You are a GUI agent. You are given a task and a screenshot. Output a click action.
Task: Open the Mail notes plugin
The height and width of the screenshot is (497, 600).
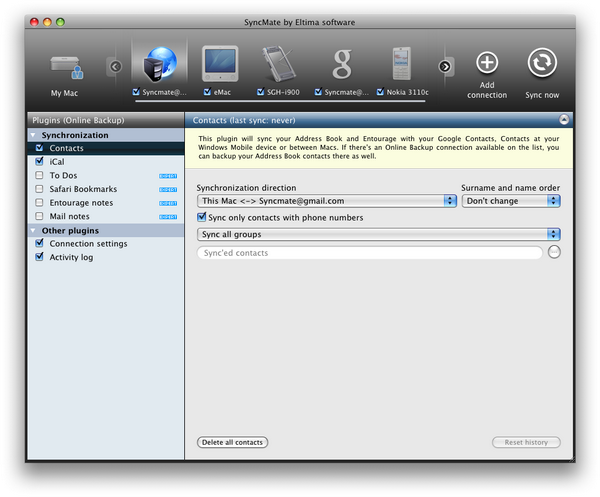[106, 216]
